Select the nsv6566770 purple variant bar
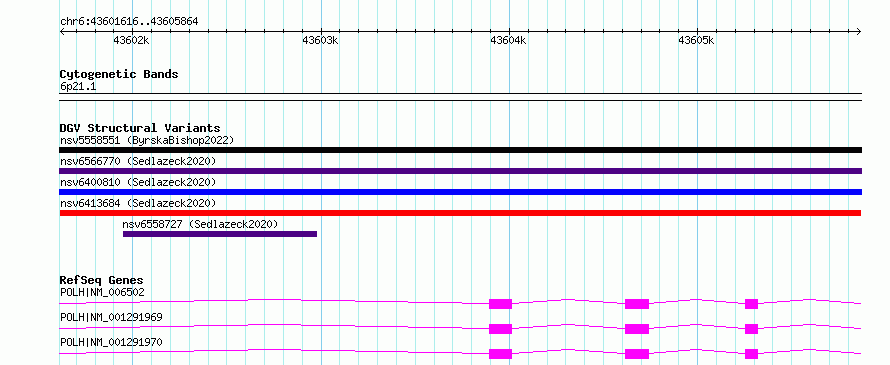Screen dimensions: 890x365 (x=460, y=171)
